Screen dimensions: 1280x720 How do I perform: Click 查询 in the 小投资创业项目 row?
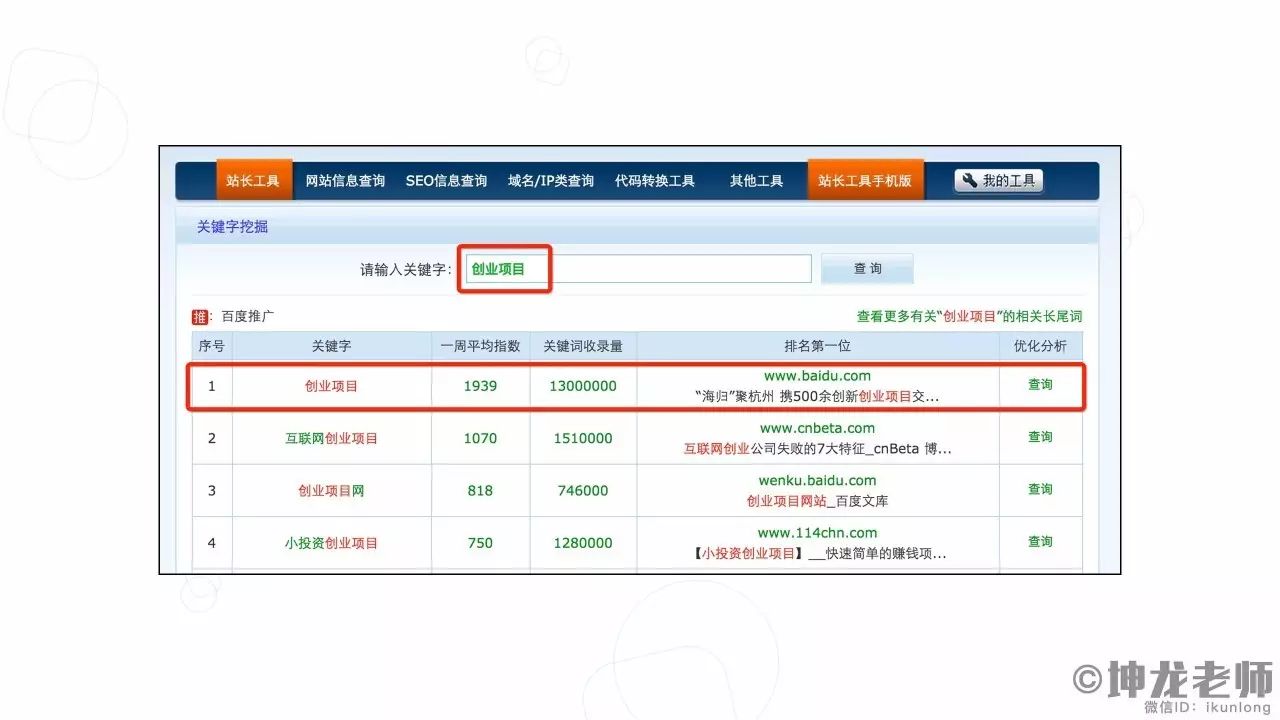[1040, 541]
